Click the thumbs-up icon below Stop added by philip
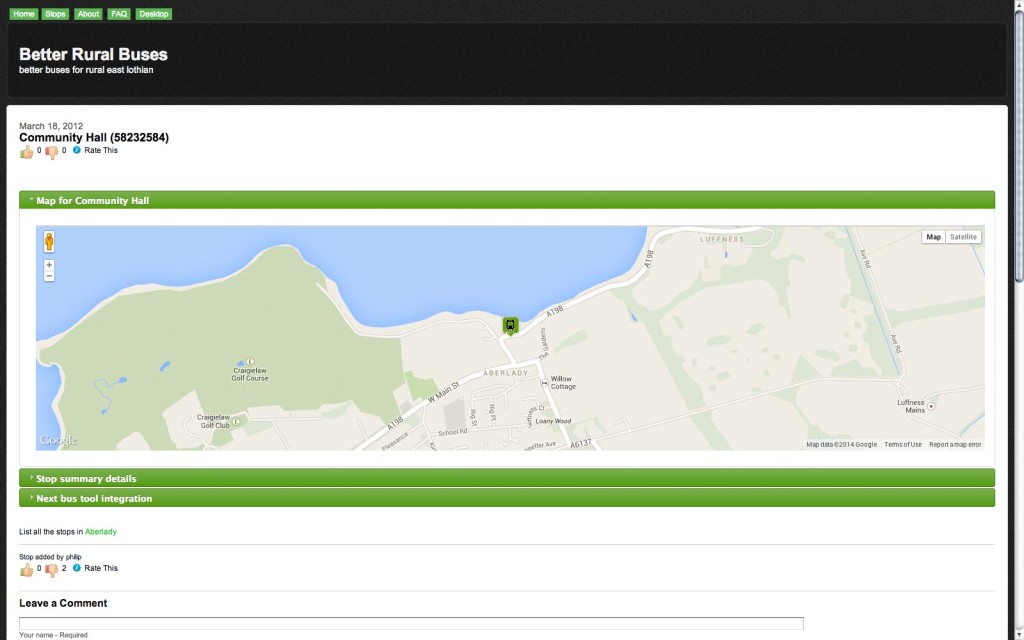 [26, 570]
